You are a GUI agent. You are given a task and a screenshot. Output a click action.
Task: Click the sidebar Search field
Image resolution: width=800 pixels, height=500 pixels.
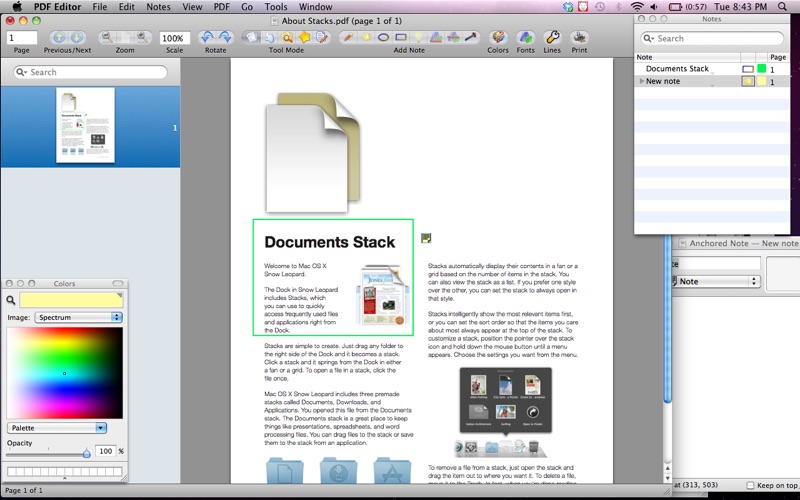[x=90, y=72]
